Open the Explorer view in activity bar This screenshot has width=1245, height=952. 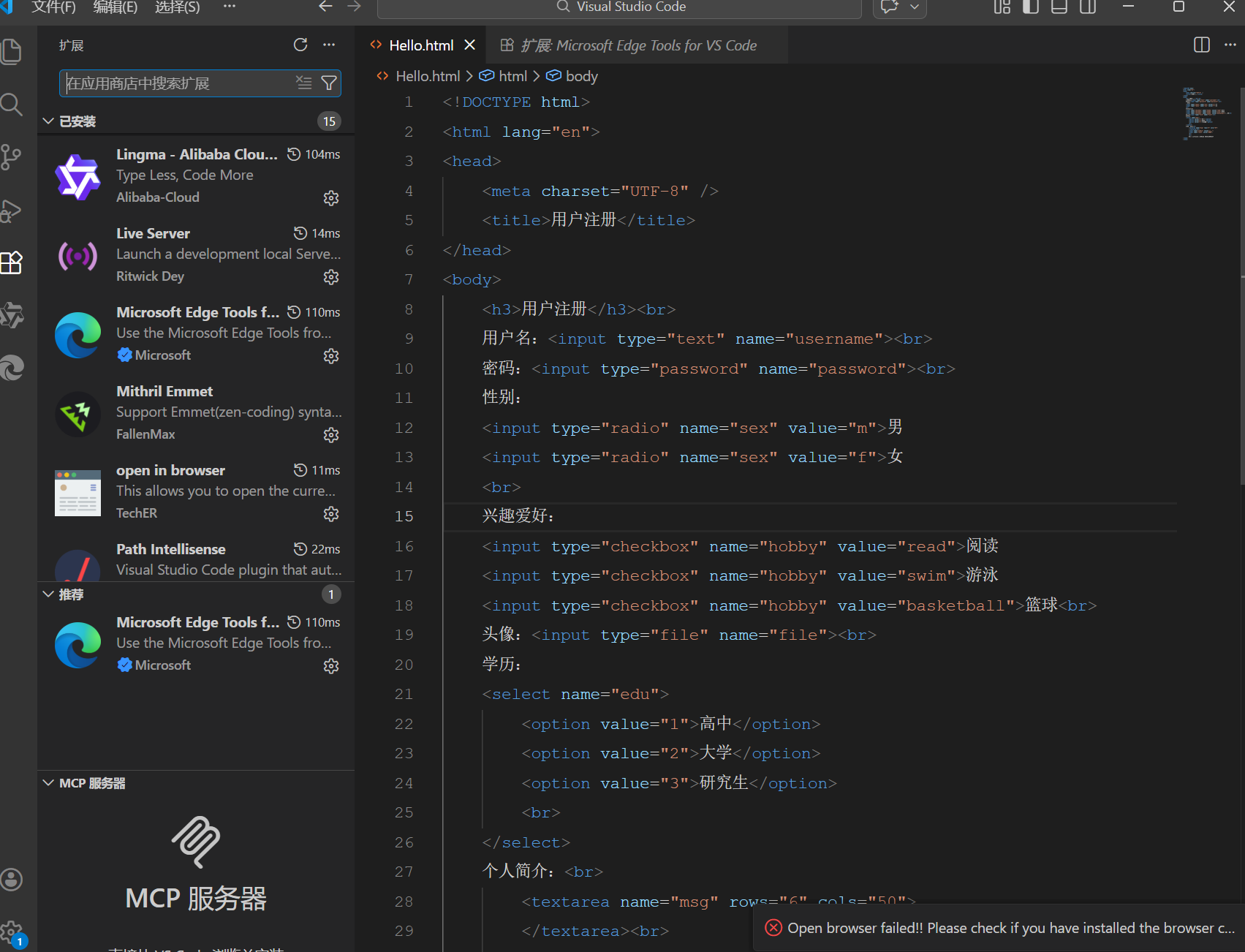coord(12,52)
